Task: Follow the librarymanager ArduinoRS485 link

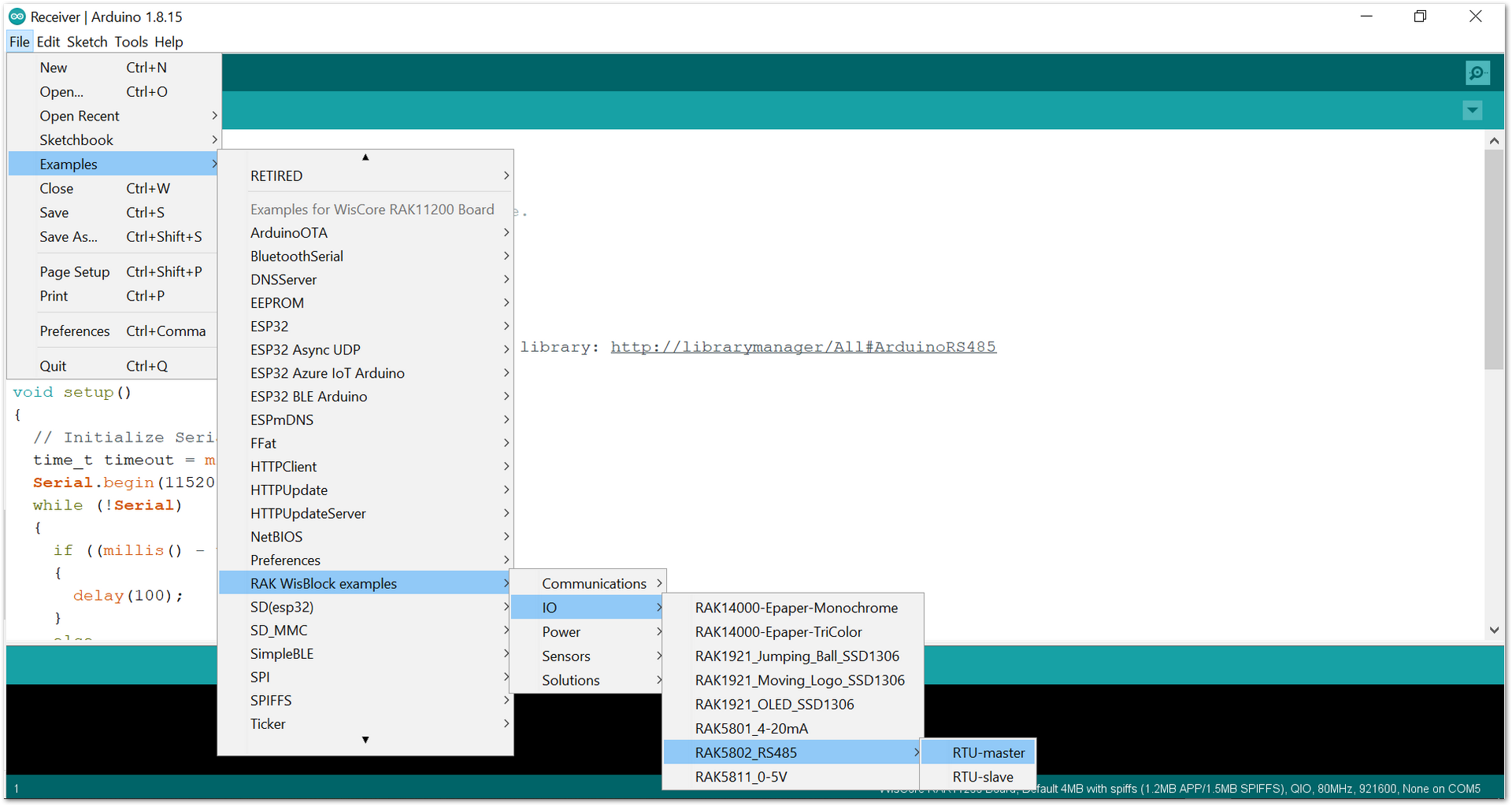Action: click(803, 347)
